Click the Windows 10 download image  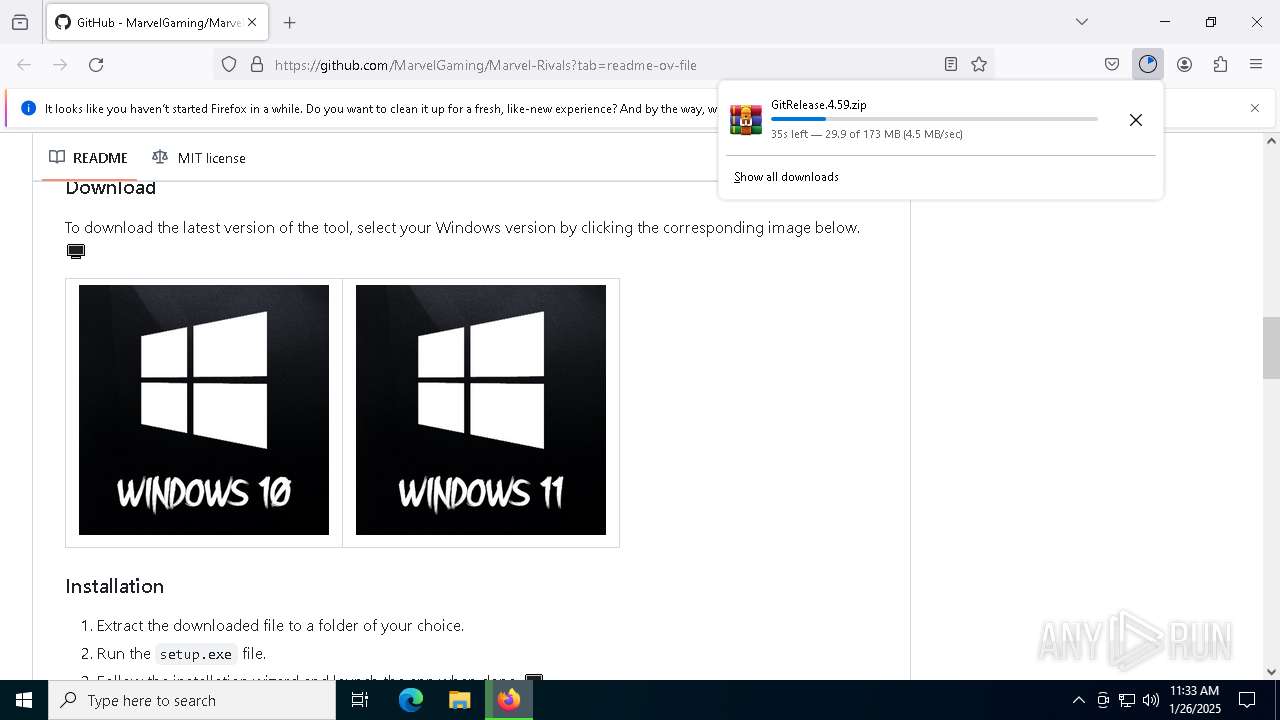tap(204, 410)
